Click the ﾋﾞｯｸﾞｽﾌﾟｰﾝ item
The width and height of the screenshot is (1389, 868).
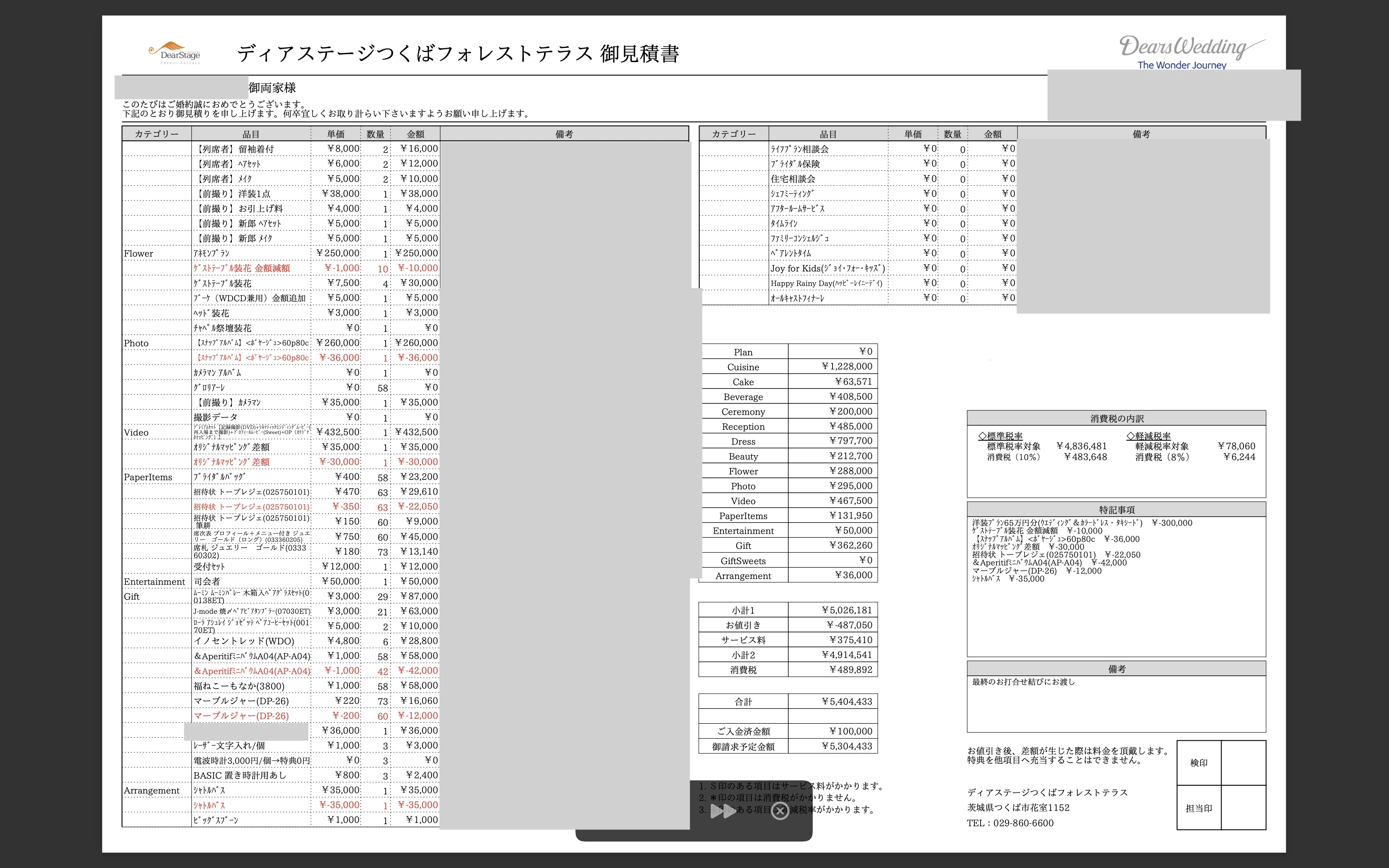(215, 820)
